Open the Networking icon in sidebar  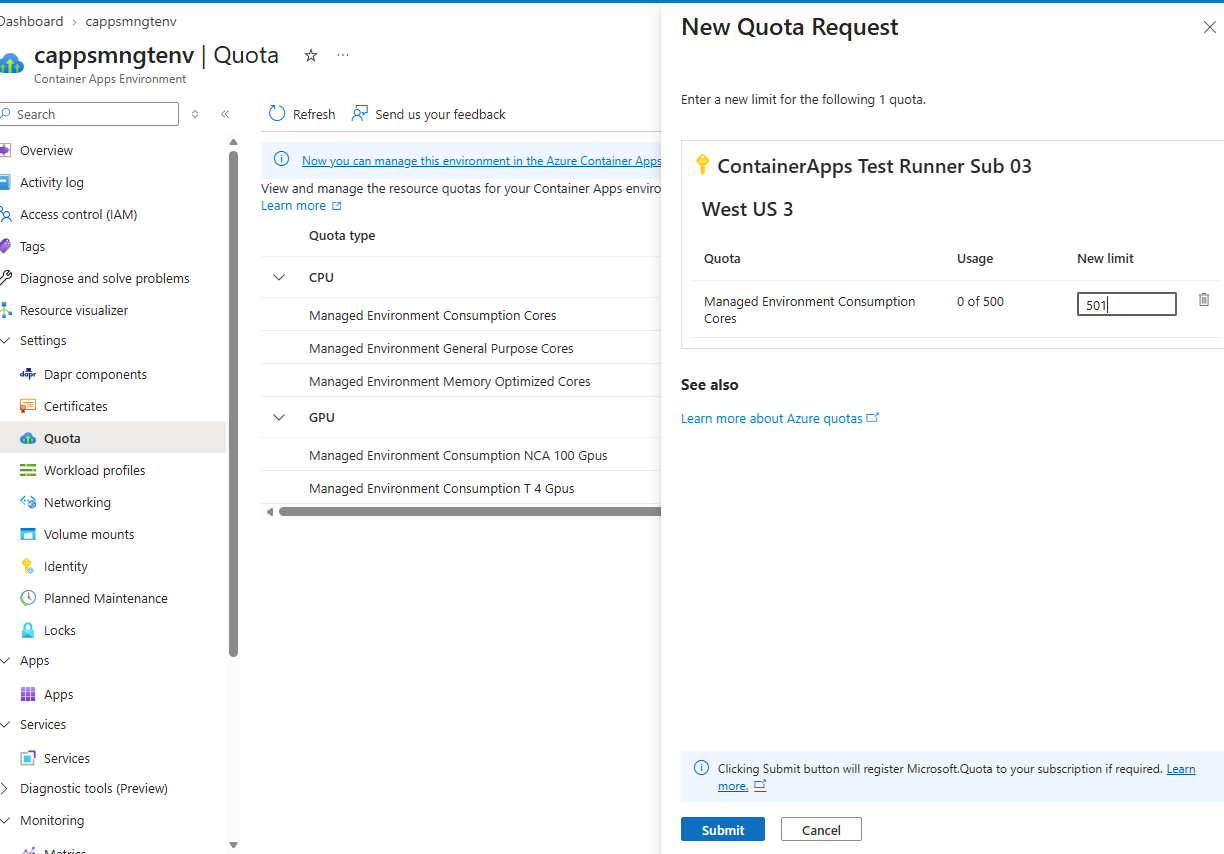pos(28,502)
